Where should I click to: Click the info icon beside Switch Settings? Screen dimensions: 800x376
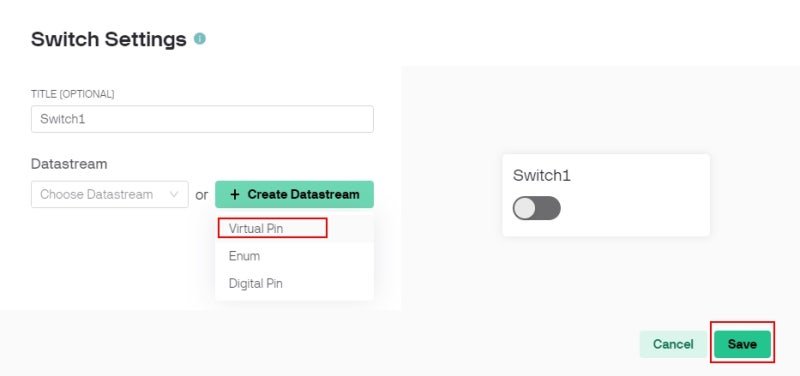(199, 39)
